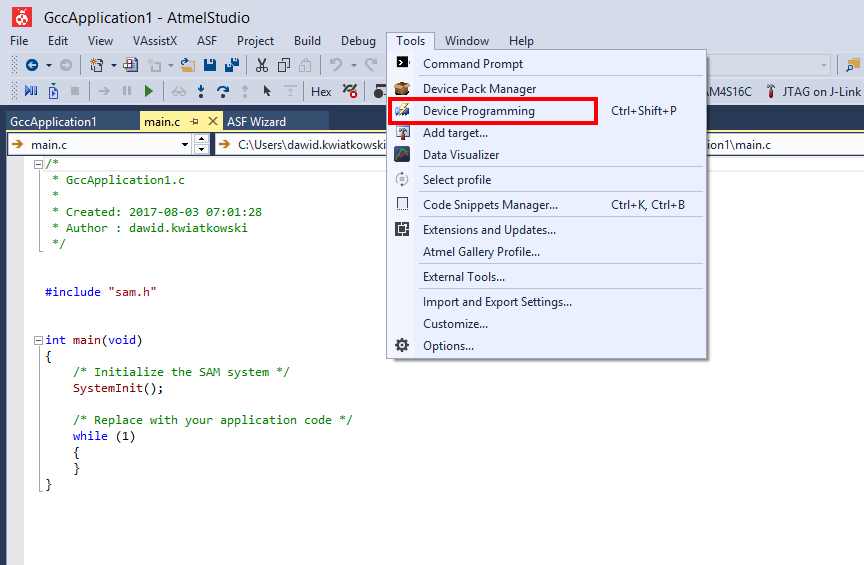The image size is (864, 565).
Task: Click the Start Debugging and Break icon
Action: tap(31, 90)
